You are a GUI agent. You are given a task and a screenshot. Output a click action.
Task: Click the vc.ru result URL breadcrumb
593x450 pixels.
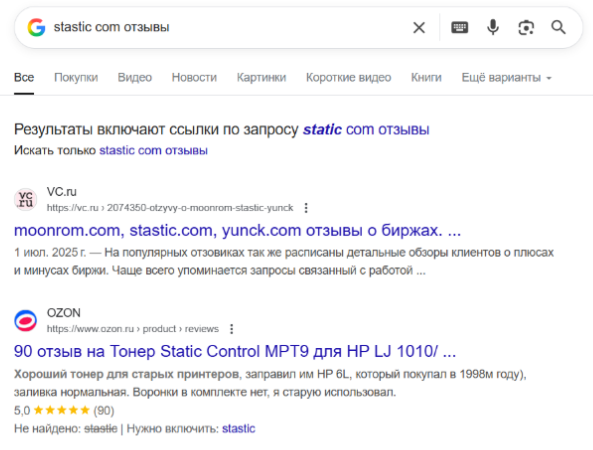click(x=170, y=208)
